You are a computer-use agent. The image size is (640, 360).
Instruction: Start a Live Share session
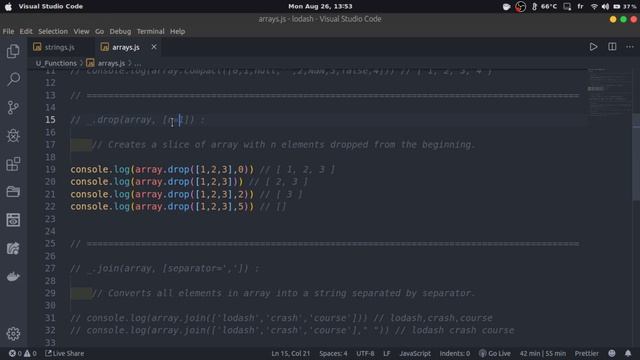pos(64,353)
